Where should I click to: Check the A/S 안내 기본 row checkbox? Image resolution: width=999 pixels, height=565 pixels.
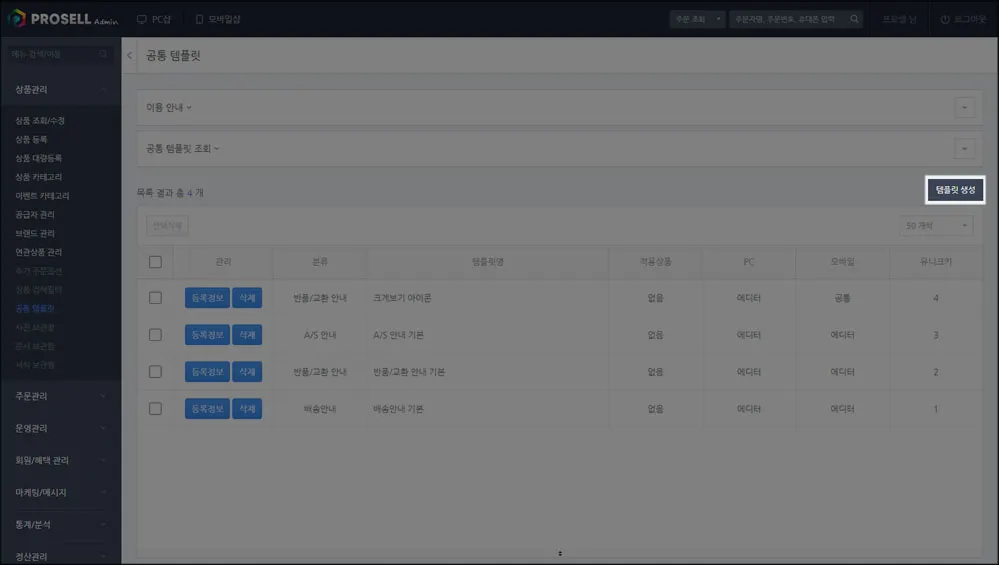[x=155, y=335]
